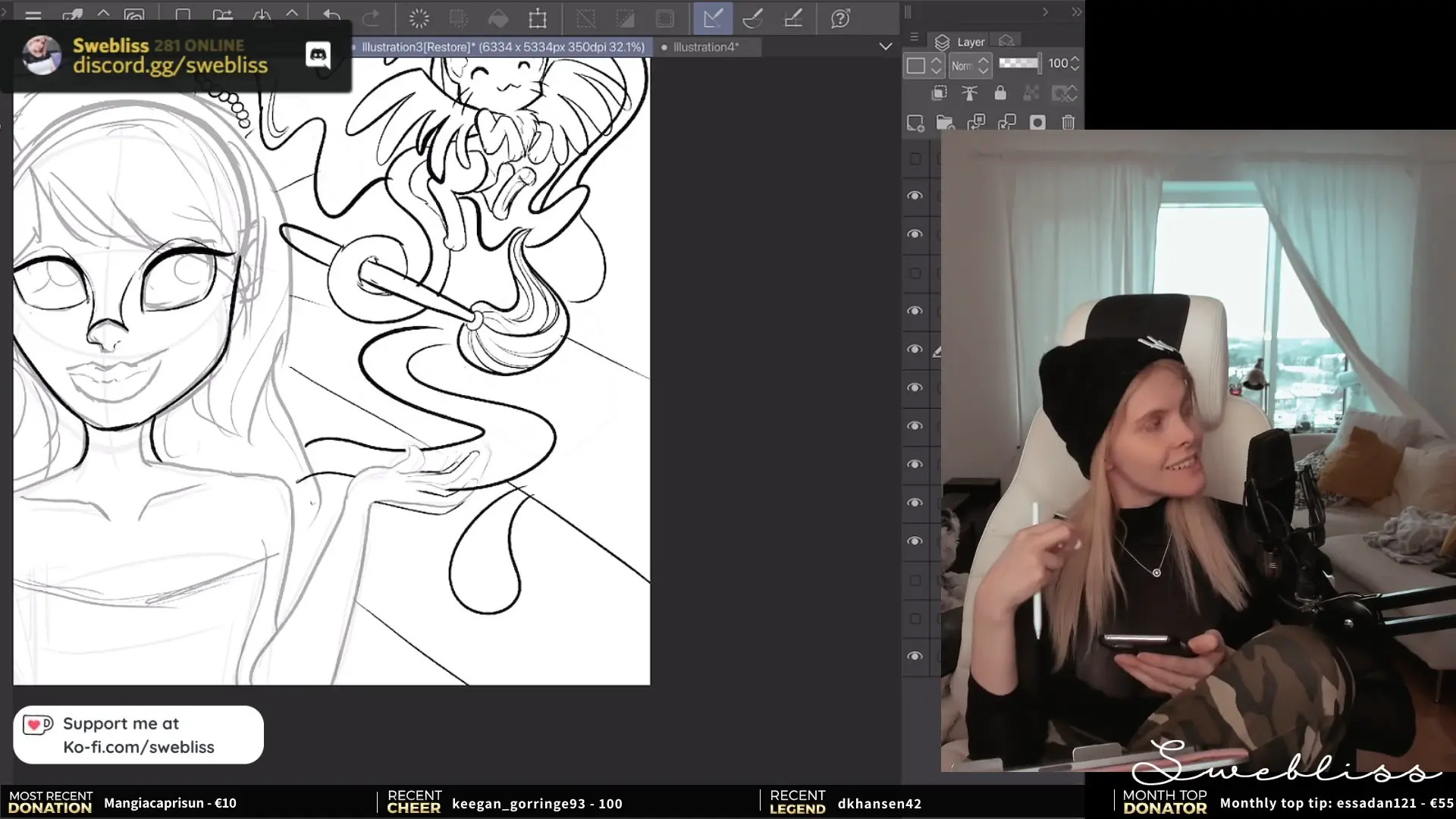Open the layer color selector dropdown
Screen dimensions: 1456x819
pyautogui.click(x=924, y=65)
